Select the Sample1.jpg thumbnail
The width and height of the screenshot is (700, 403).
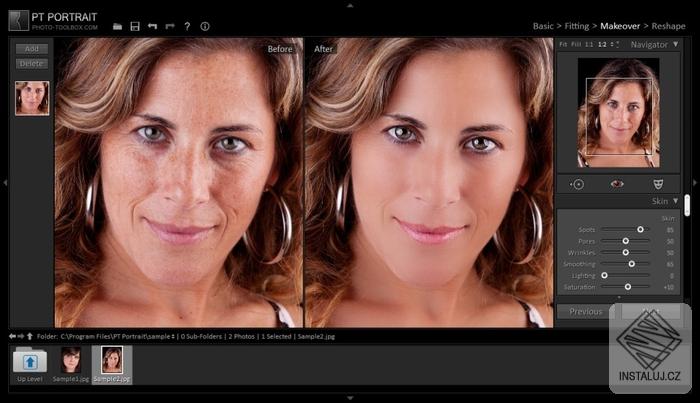click(71, 364)
